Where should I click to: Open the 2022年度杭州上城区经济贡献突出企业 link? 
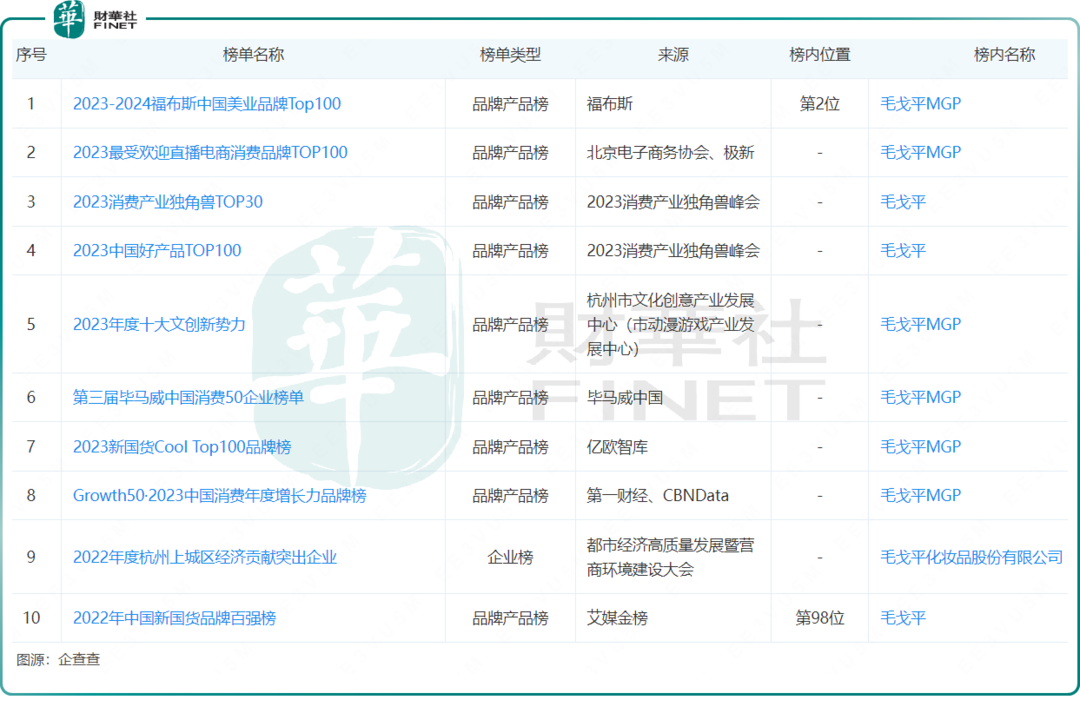[x=205, y=557]
